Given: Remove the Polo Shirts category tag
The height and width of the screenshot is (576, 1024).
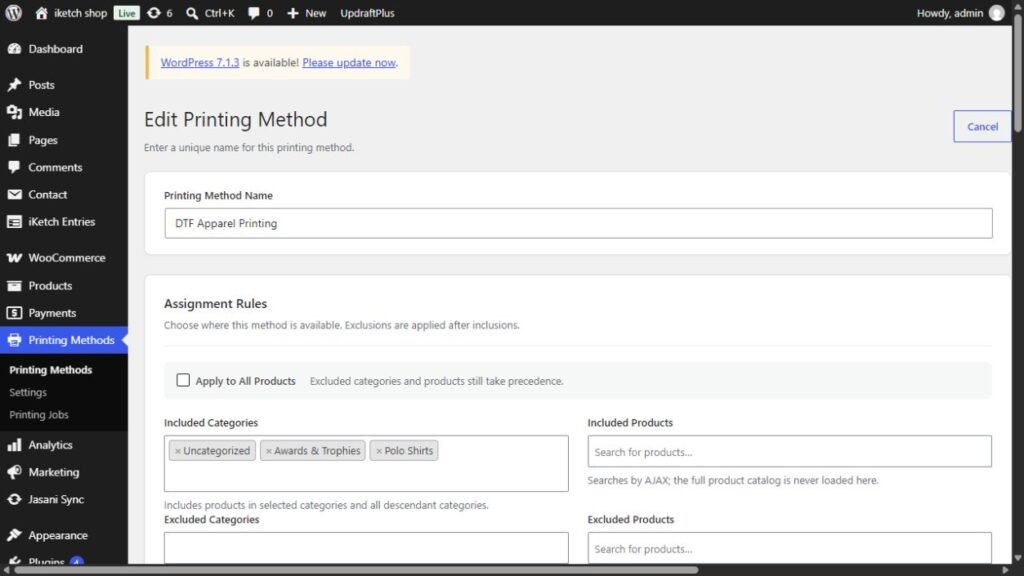Looking at the screenshot, I should tap(379, 451).
